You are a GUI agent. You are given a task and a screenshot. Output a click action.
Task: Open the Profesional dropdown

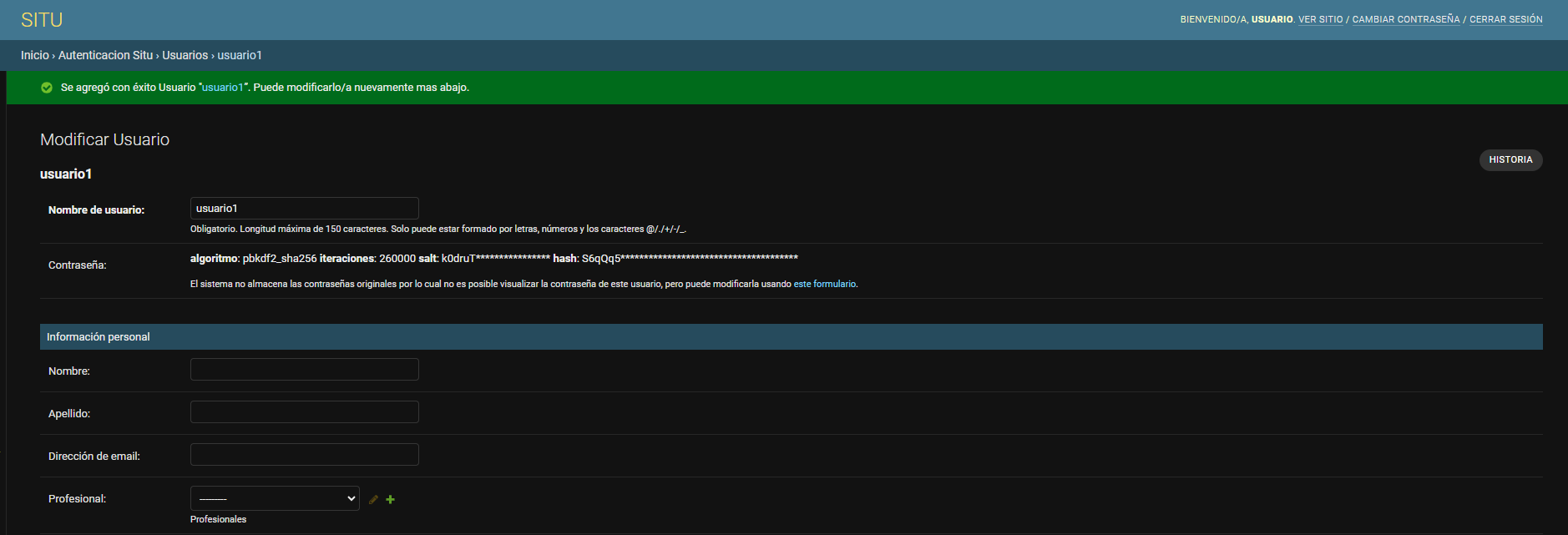(x=275, y=498)
